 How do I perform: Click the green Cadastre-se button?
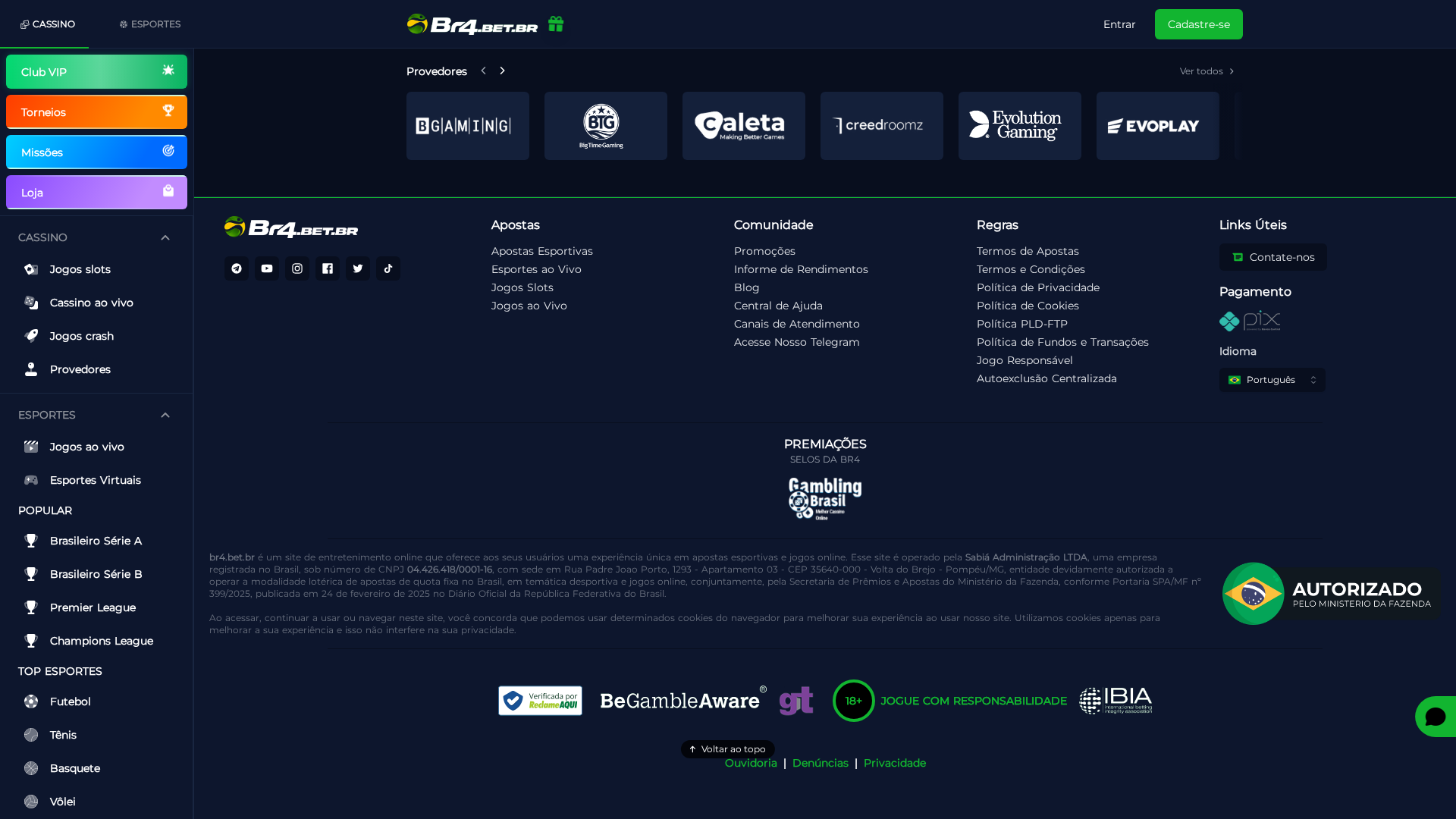point(1199,24)
